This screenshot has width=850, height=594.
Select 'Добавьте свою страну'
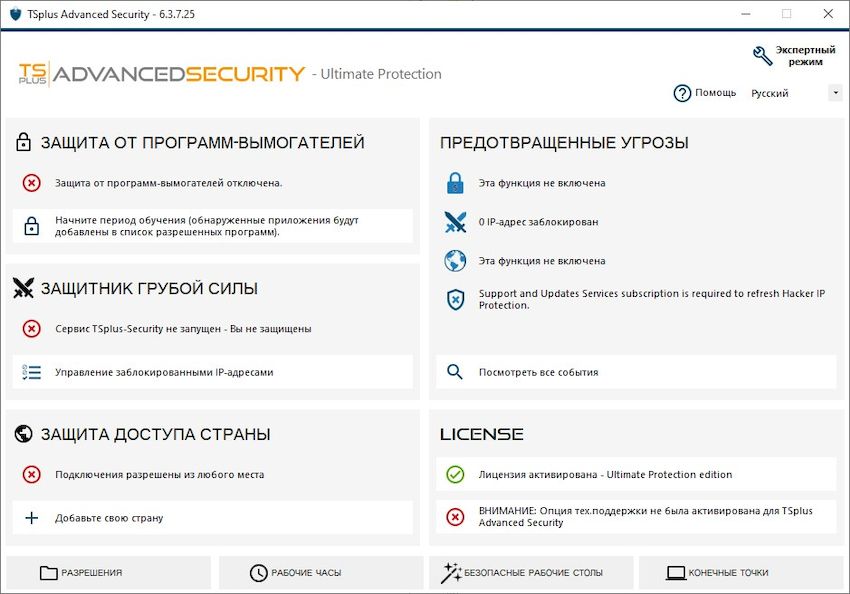212,518
